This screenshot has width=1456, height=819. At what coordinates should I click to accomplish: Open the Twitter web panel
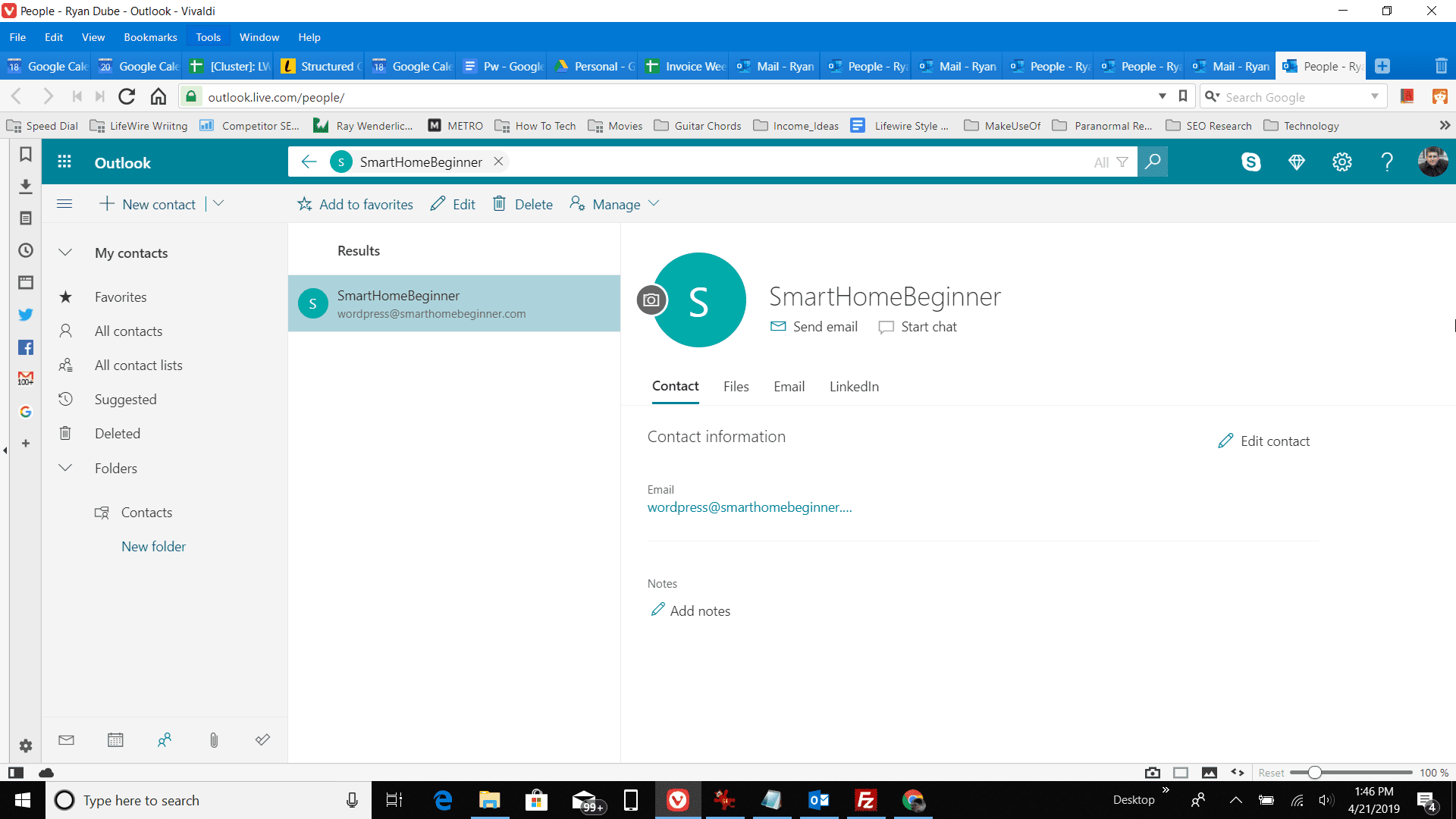tap(25, 314)
